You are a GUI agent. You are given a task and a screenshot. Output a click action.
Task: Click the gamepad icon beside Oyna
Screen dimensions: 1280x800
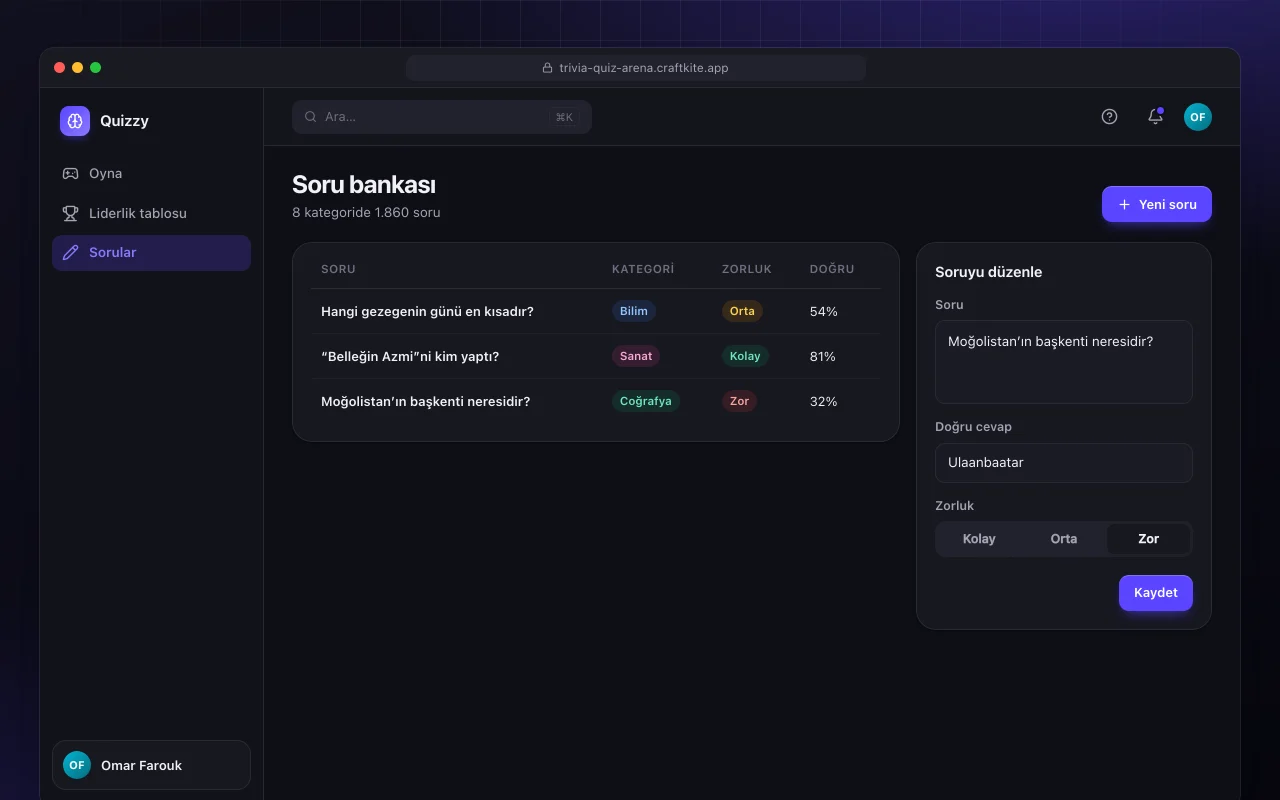(x=70, y=173)
